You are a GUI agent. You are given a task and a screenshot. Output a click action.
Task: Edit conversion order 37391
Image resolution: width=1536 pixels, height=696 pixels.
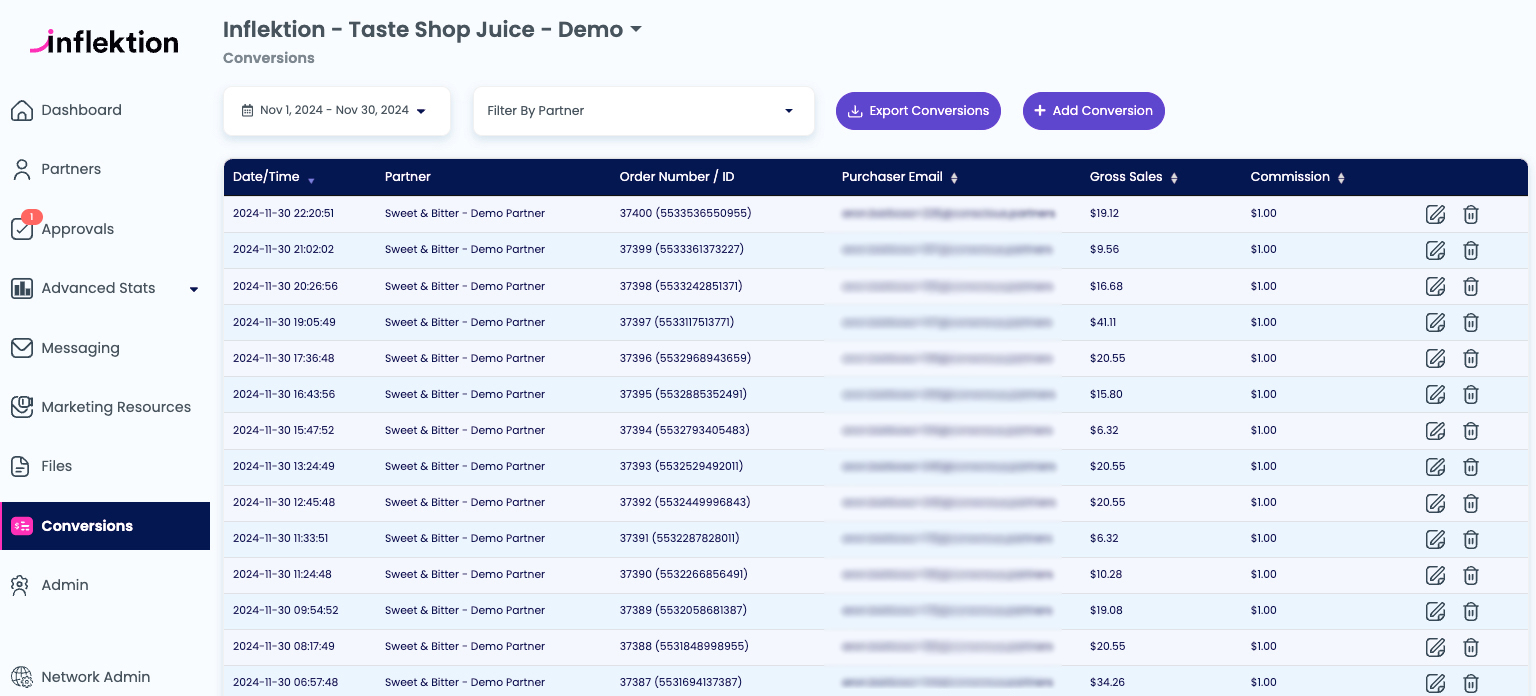click(x=1435, y=538)
